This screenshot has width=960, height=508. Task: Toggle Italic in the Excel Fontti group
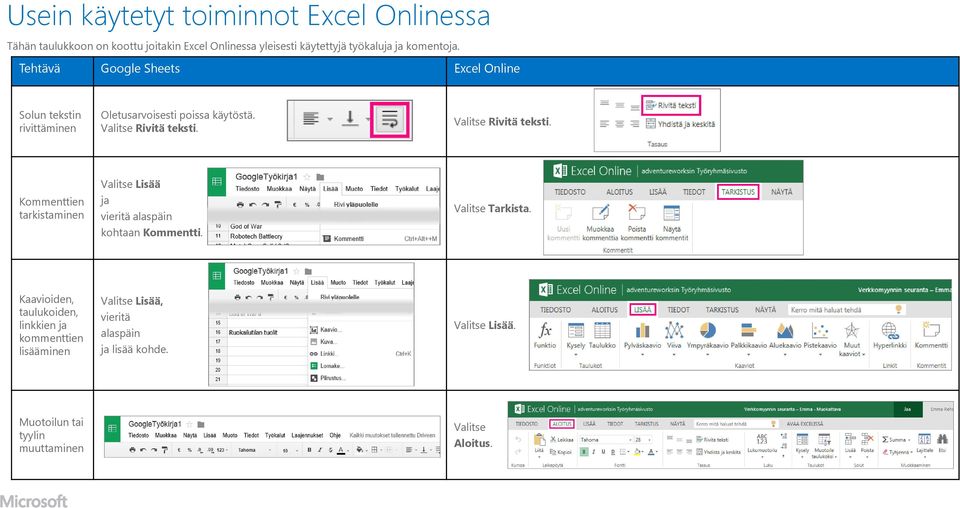593,452
